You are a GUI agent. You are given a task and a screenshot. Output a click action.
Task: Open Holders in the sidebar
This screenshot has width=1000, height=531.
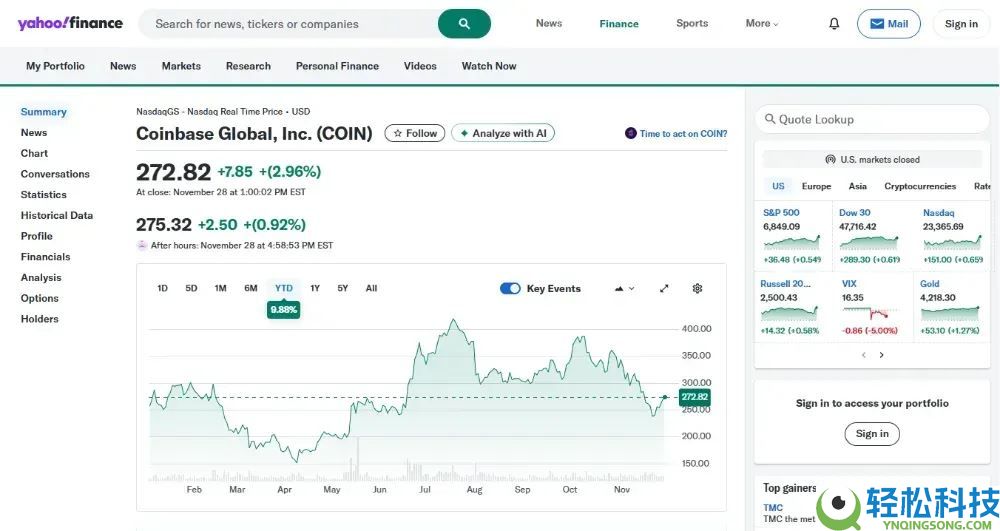(40, 319)
